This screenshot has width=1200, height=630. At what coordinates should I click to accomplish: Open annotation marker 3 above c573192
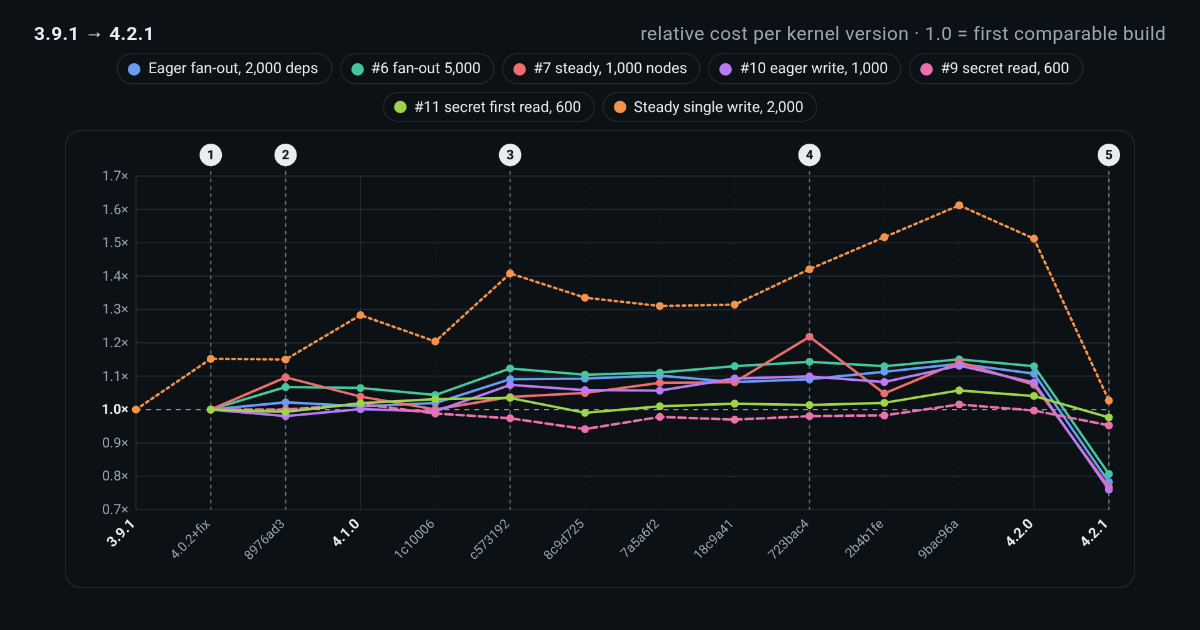tap(510, 155)
